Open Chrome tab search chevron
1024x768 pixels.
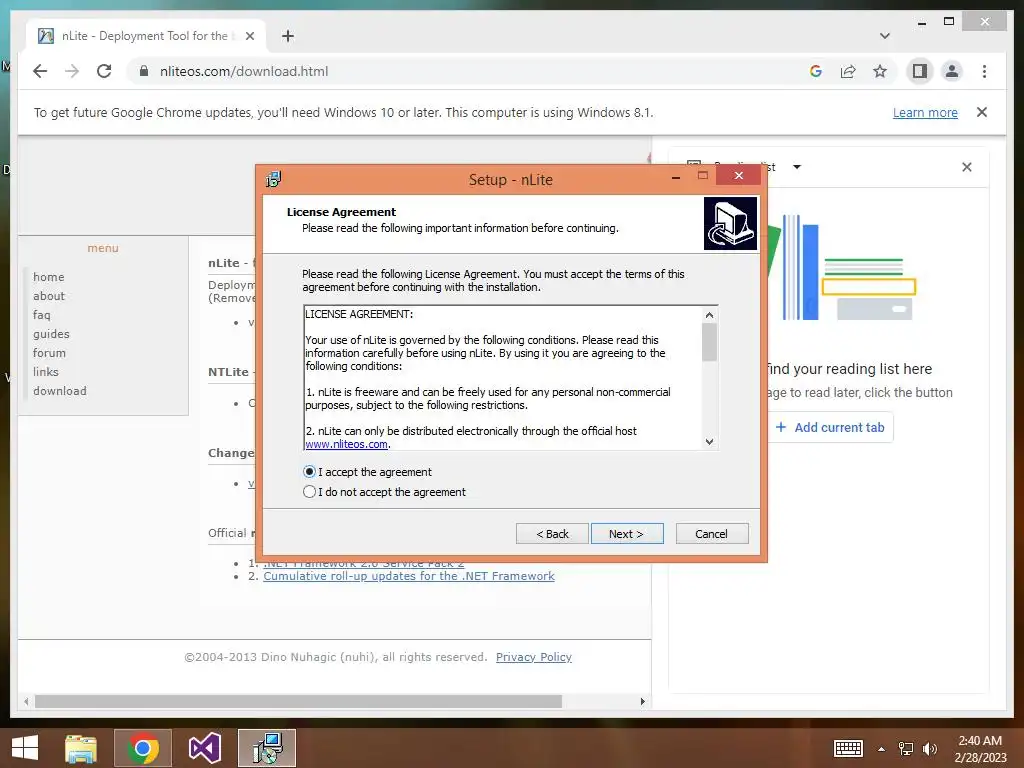click(x=885, y=36)
